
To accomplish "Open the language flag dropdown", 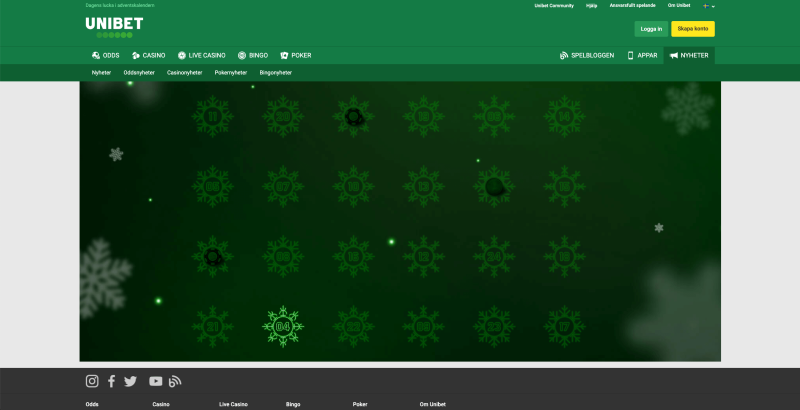I will click(709, 6).
